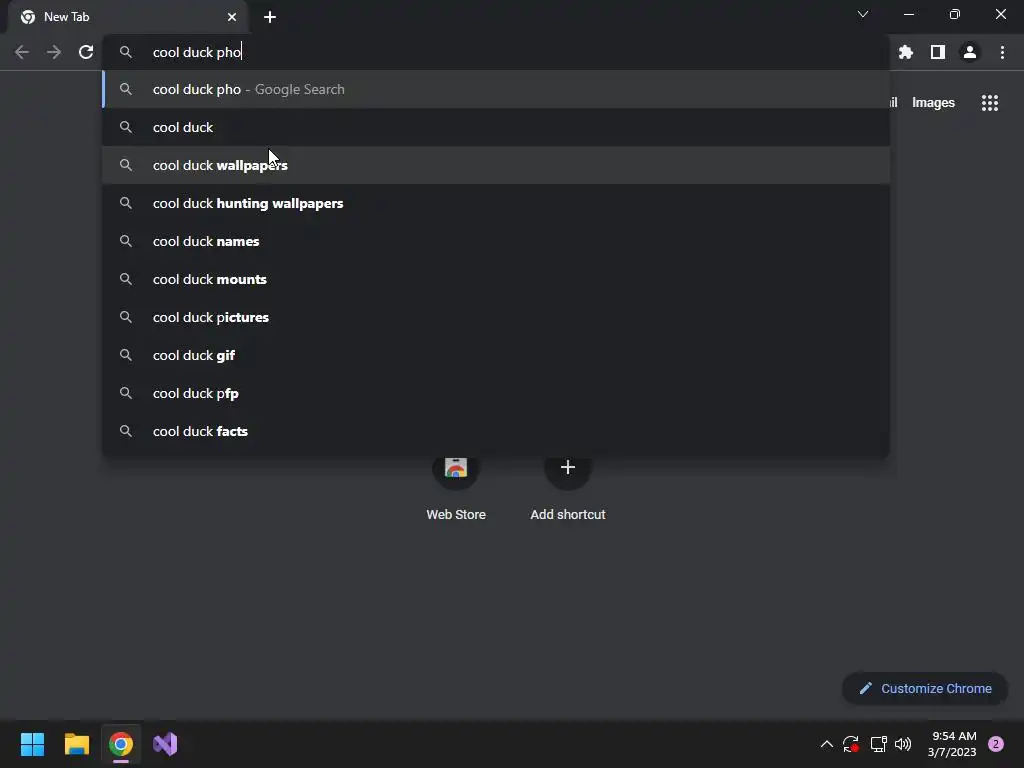1024x768 pixels.
Task: Reload the page with the refresh icon
Action: (86, 52)
